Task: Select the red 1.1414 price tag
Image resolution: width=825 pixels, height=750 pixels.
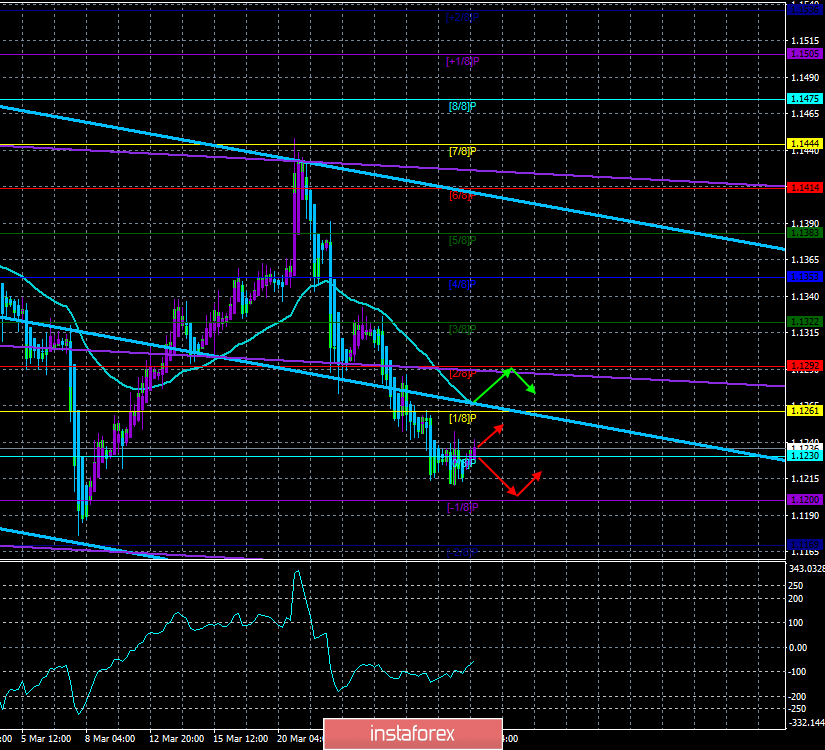Action: click(x=805, y=188)
